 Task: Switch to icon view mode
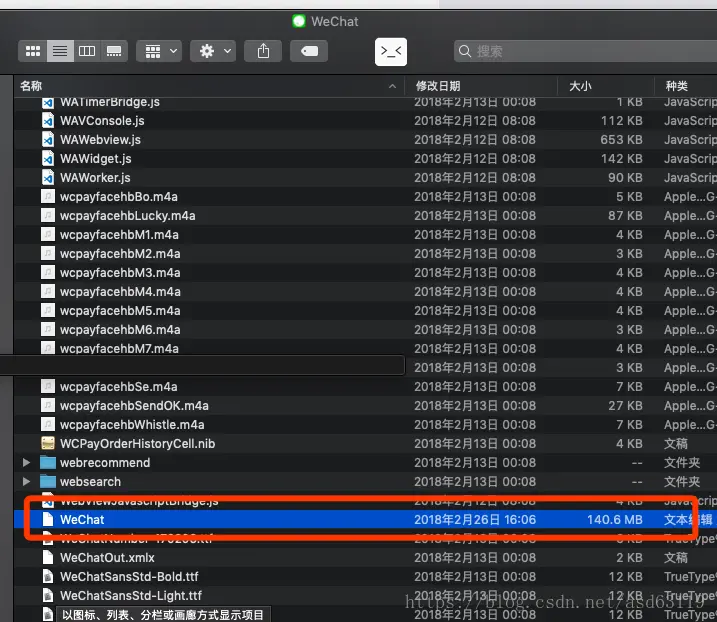pyautogui.click(x=32, y=51)
